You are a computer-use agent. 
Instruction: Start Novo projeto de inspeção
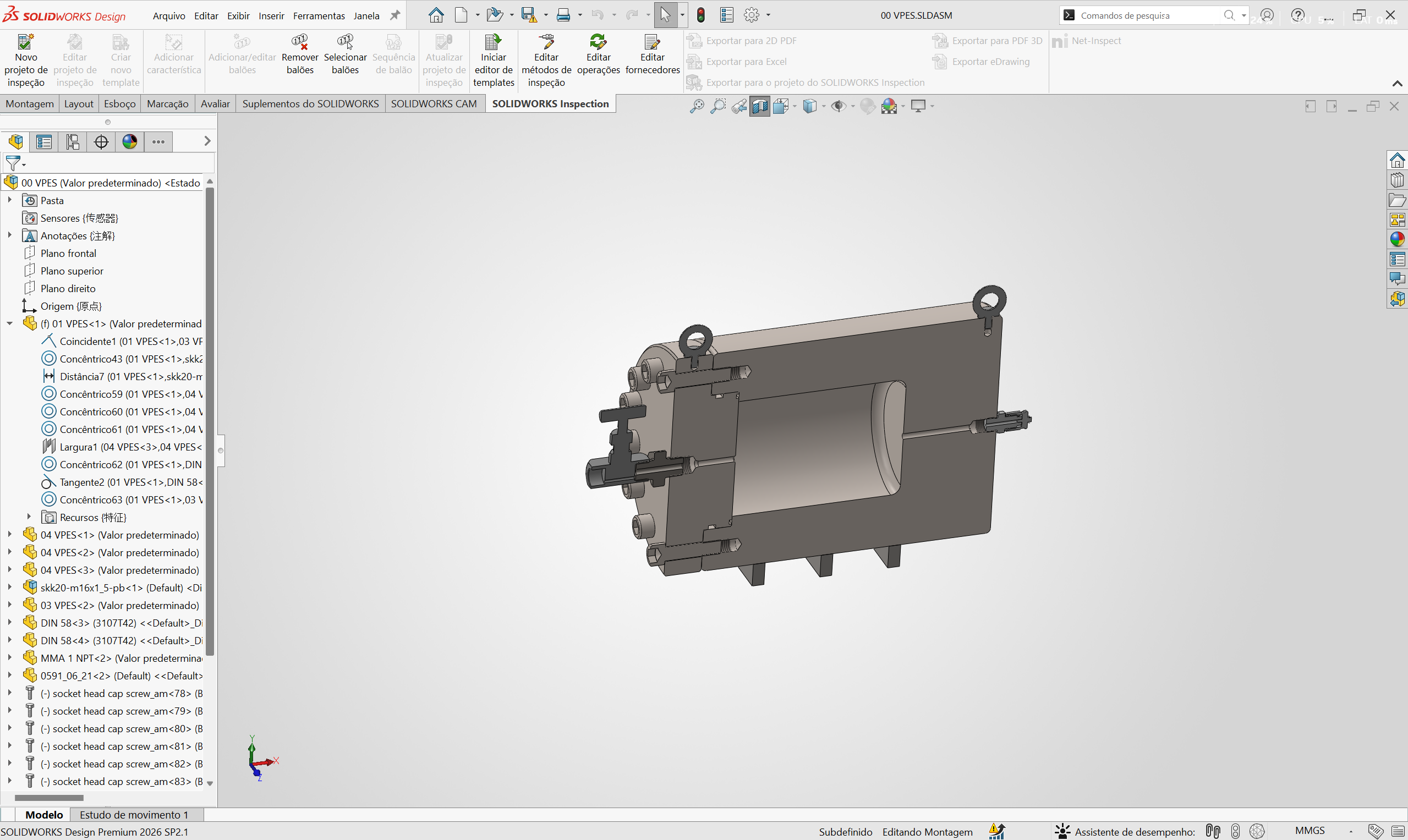click(26, 61)
